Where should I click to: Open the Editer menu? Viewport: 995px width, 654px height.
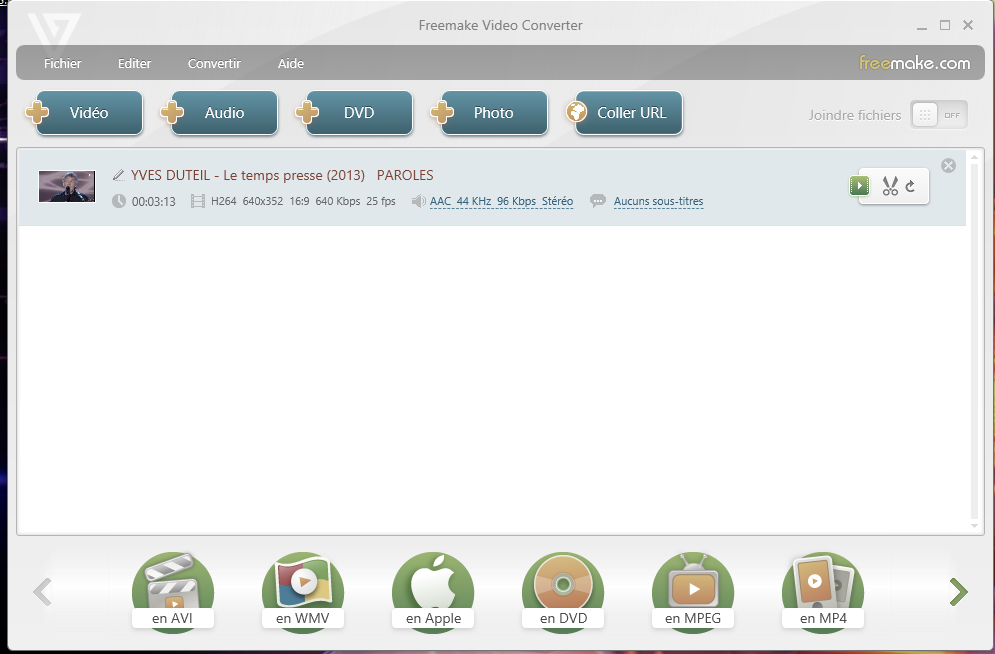pyautogui.click(x=135, y=63)
